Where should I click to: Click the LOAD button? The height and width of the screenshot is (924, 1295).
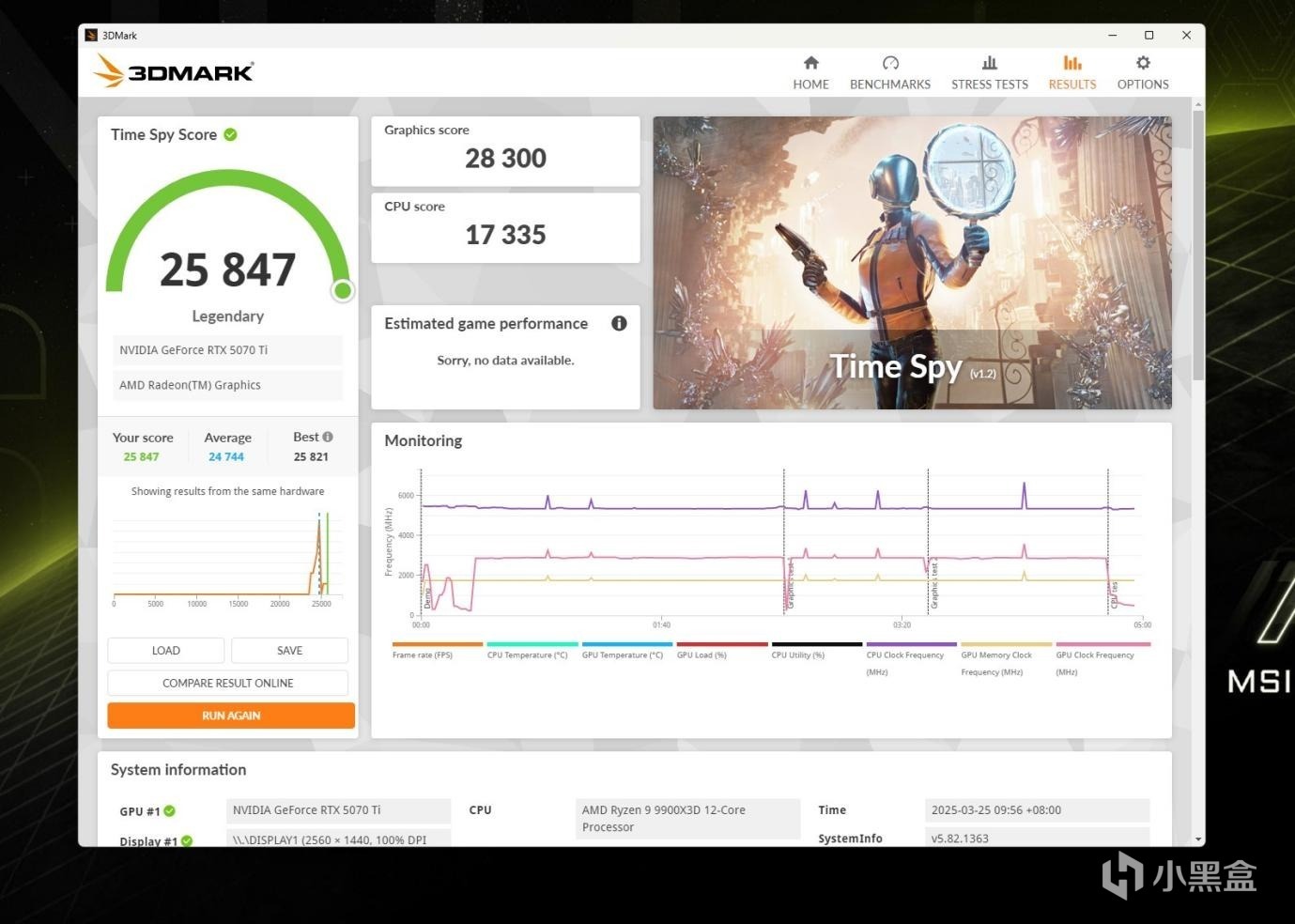[166, 651]
